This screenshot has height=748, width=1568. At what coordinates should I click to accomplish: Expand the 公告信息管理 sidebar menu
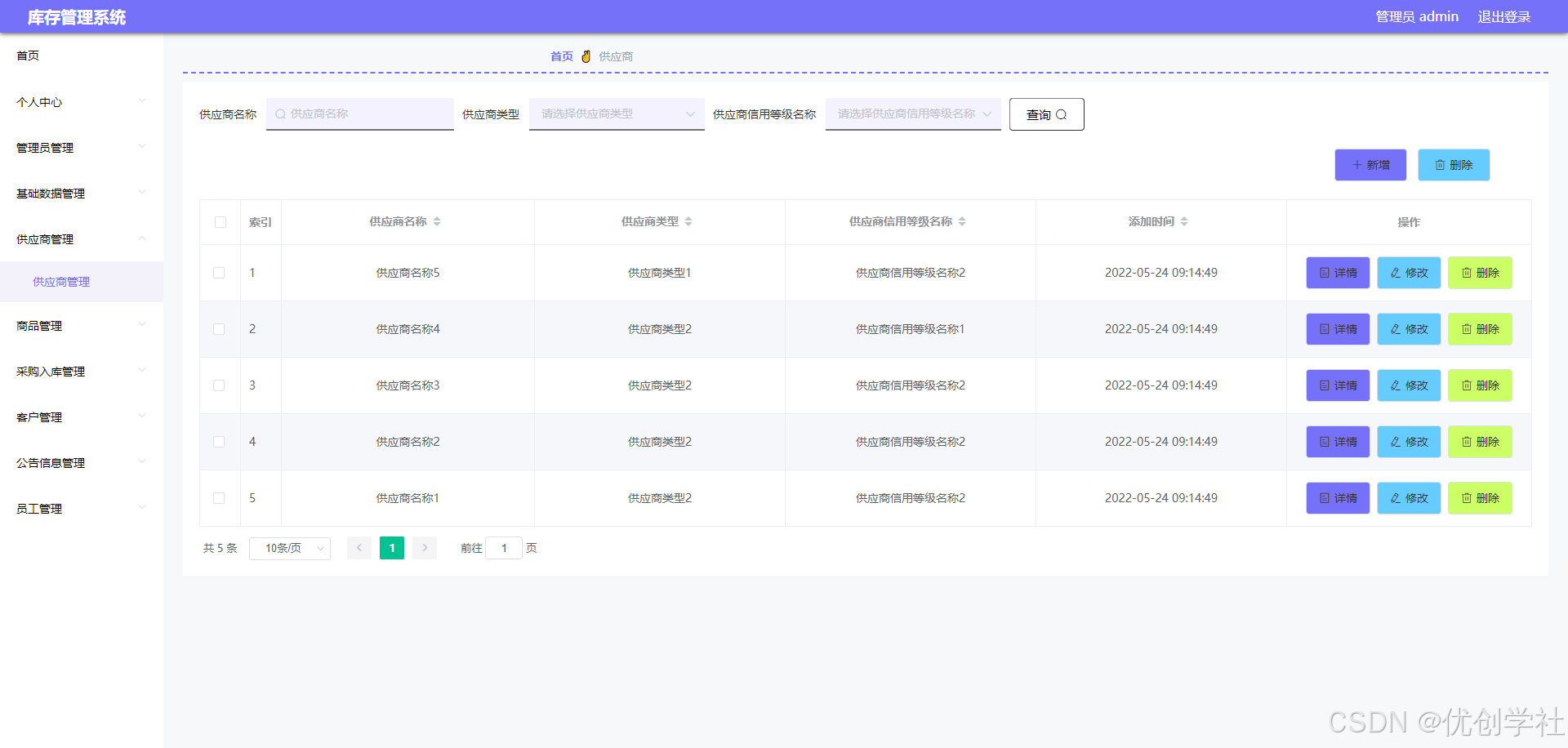click(x=82, y=463)
